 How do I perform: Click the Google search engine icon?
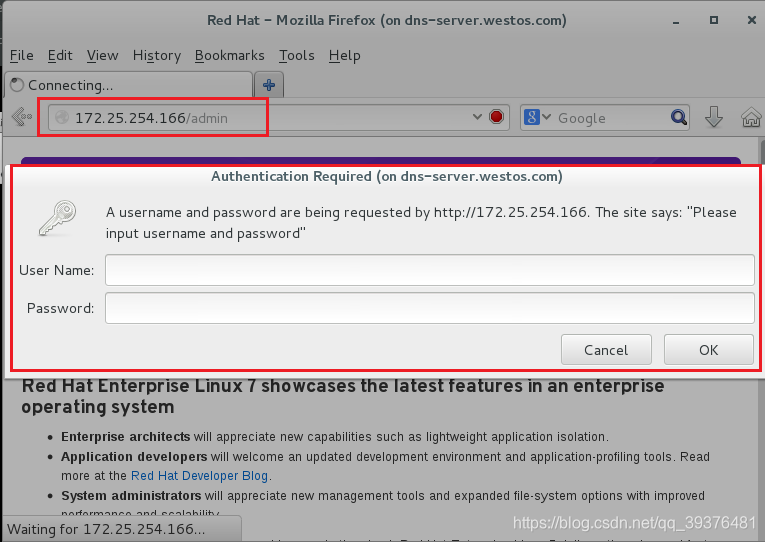click(531, 117)
